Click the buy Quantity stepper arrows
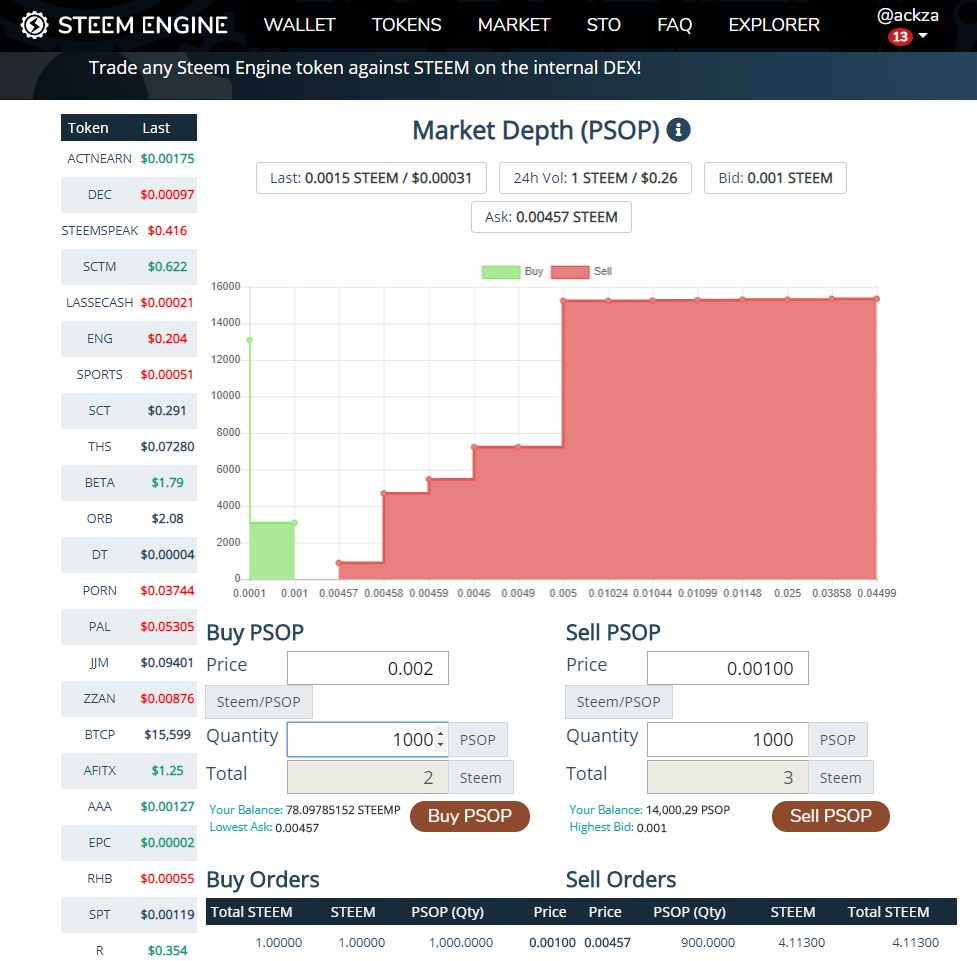The height and width of the screenshot is (961, 977). [x=441, y=740]
